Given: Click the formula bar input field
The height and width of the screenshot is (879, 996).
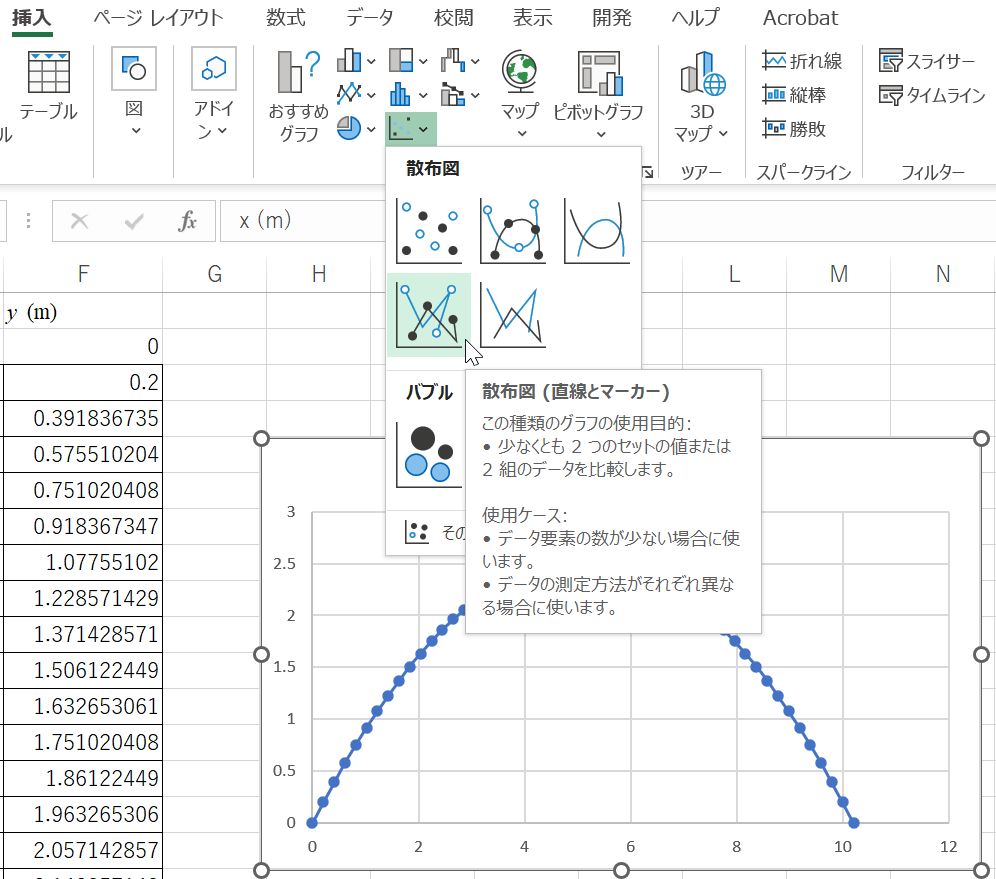Looking at the screenshot, I should click(600, 220).
